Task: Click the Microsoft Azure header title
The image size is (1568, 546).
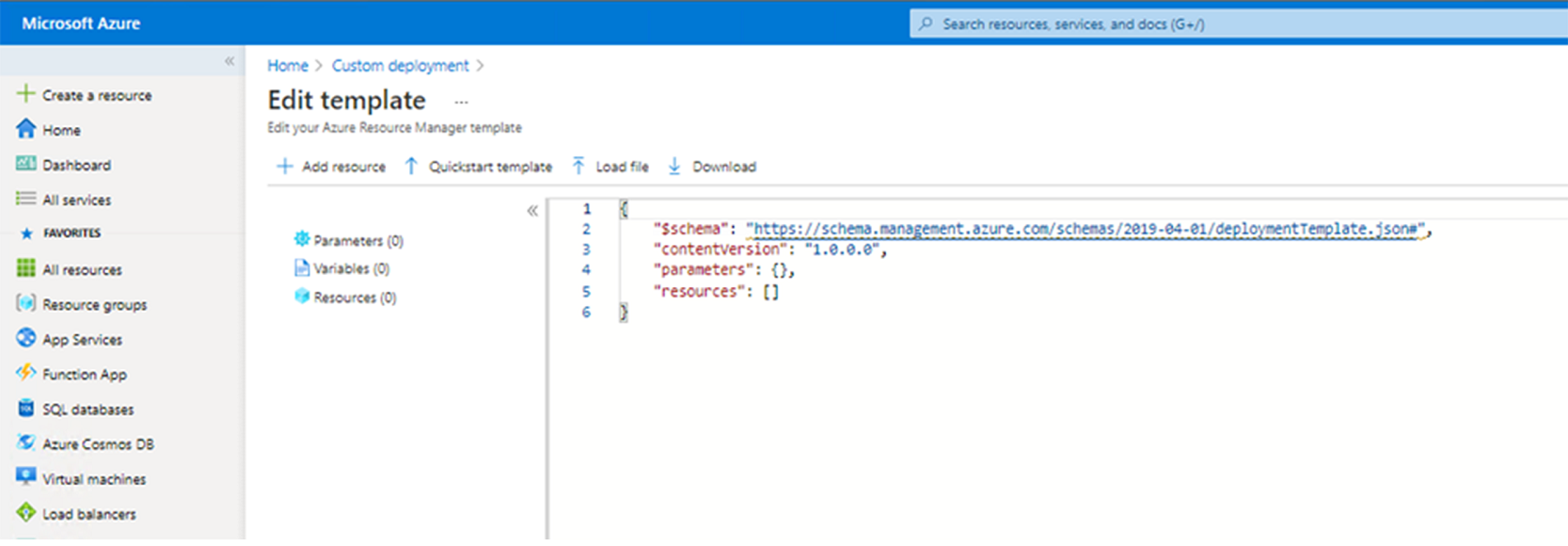Action: click(x=81, y=24)
